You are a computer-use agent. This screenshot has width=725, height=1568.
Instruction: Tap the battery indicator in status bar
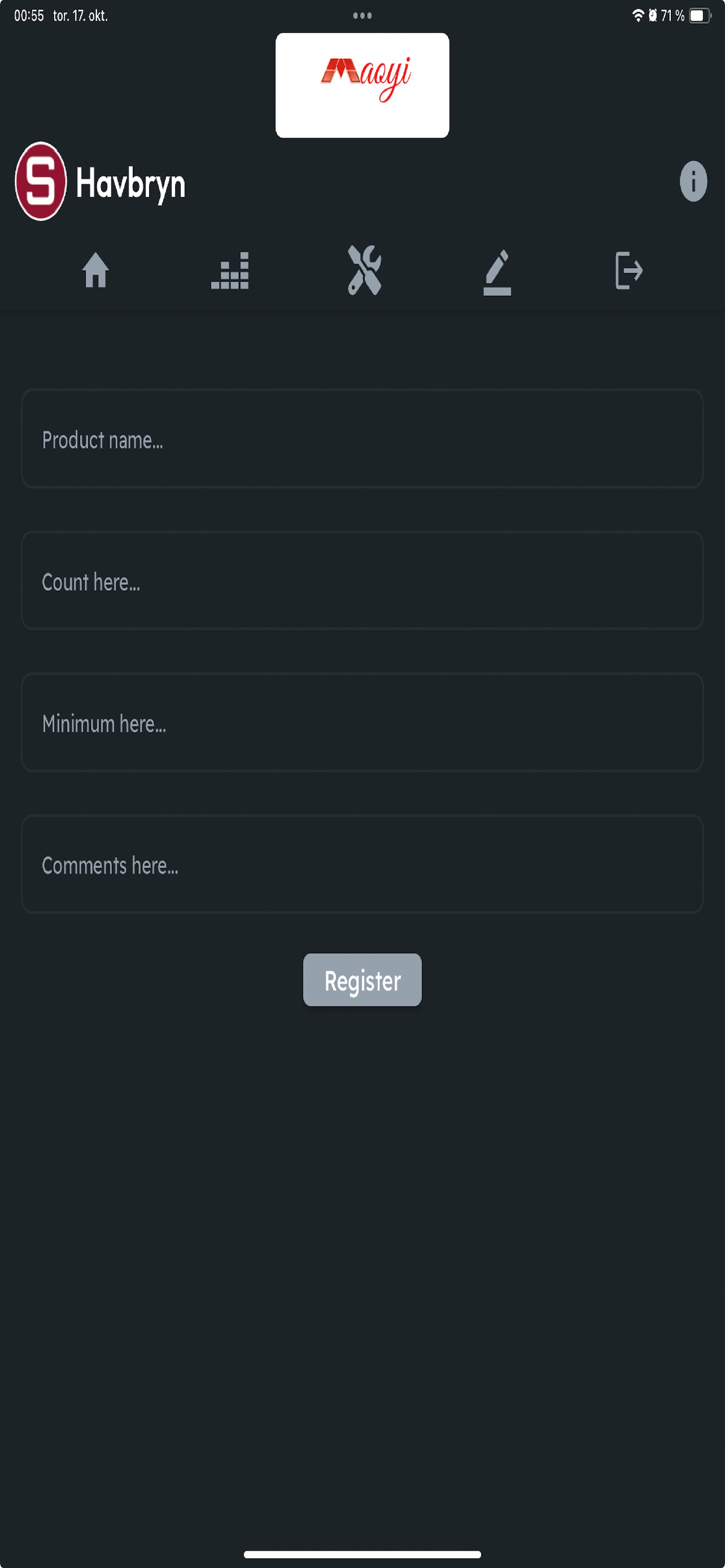pyautogui.click(x=699, y=16)
